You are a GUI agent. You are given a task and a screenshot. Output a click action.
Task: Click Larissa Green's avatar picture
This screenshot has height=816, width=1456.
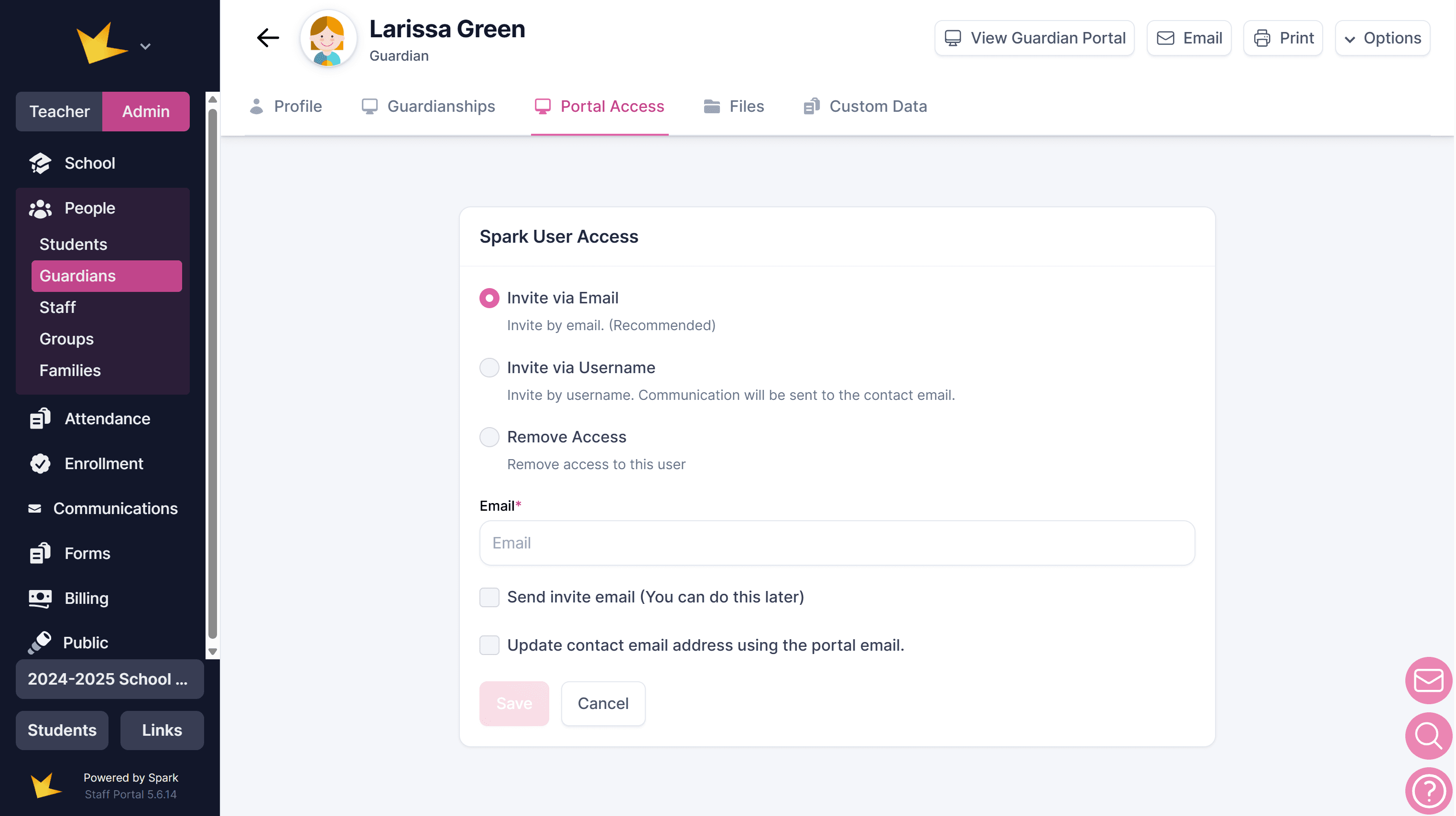point(328,39)
